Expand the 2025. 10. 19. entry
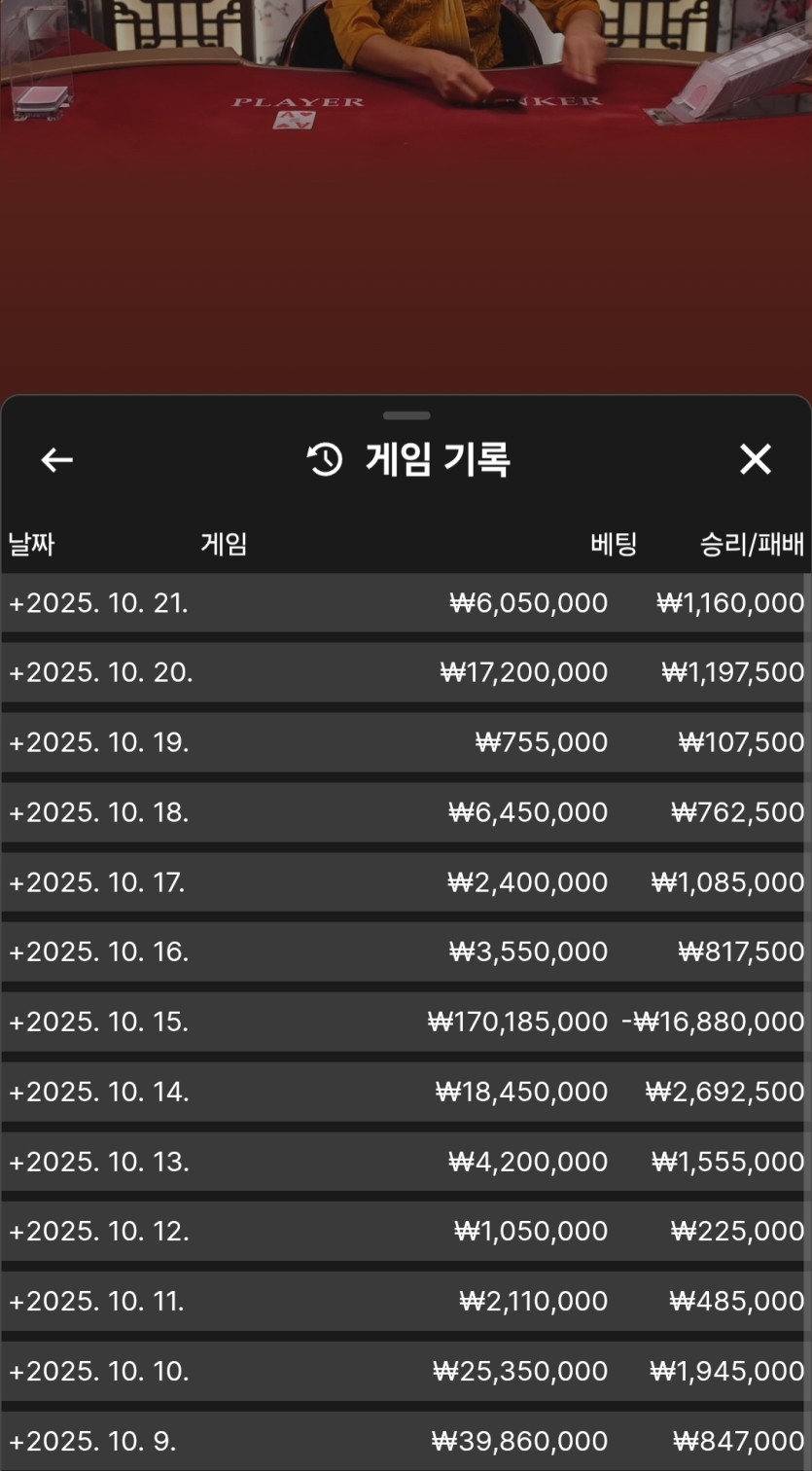Image resolution: width=812 pixels, height=1471 pixels. [98, 742]
